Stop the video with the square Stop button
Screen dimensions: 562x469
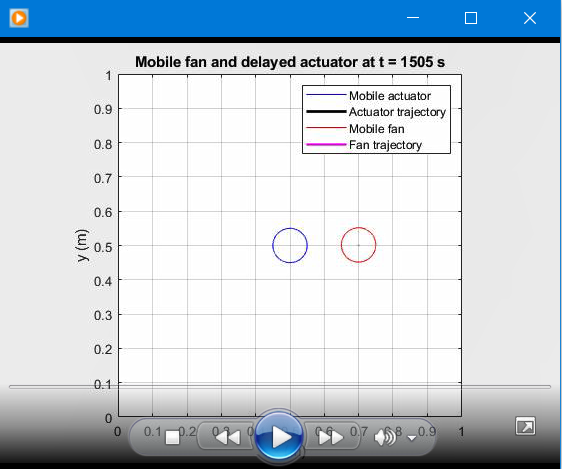pyautogui.click(x=172, y=437)
